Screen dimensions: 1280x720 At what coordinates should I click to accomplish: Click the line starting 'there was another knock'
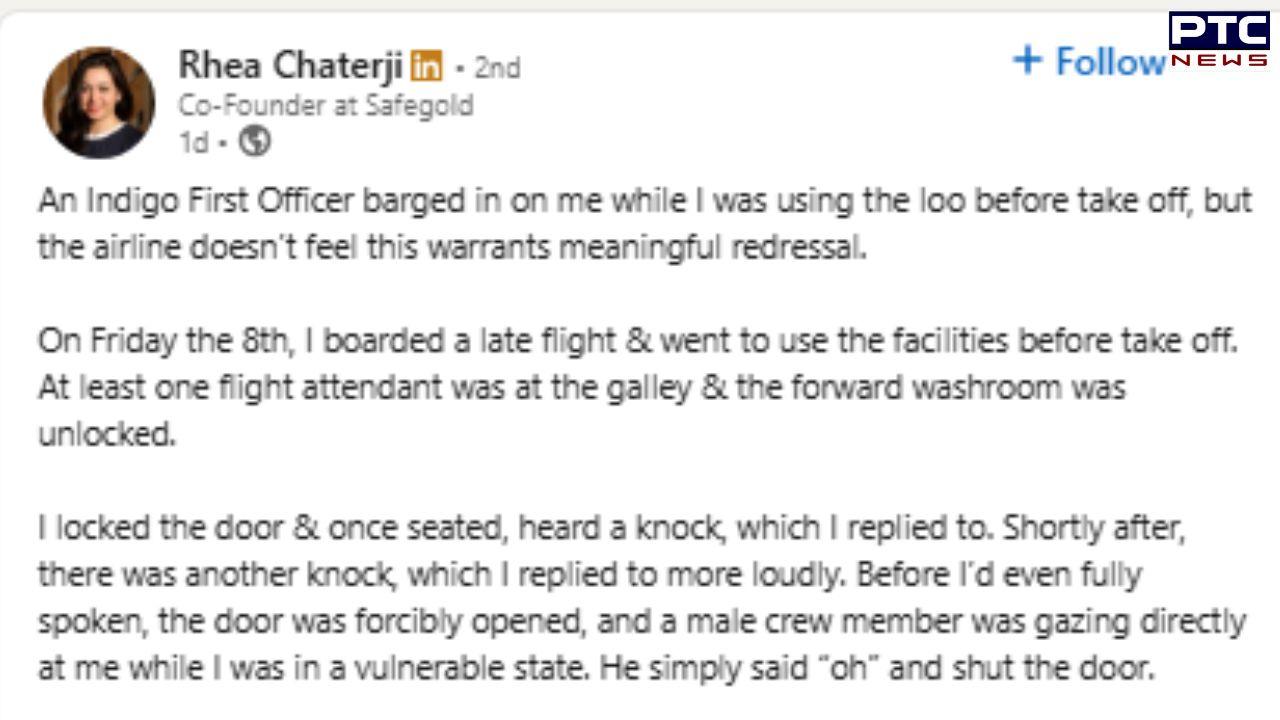pyautogui.click(x=589, y=574)
